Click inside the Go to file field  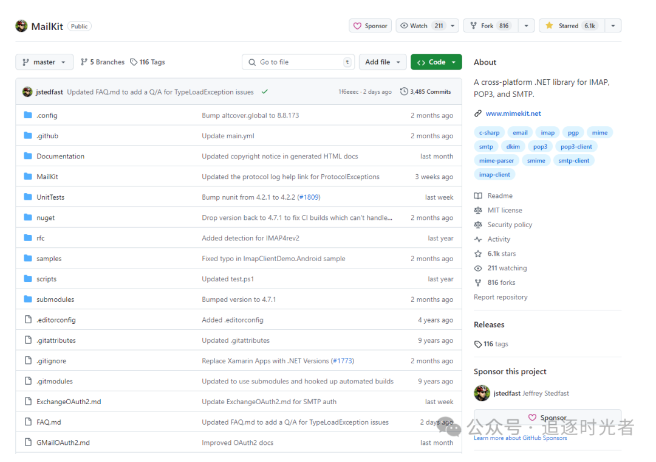[x=298, y=62]
